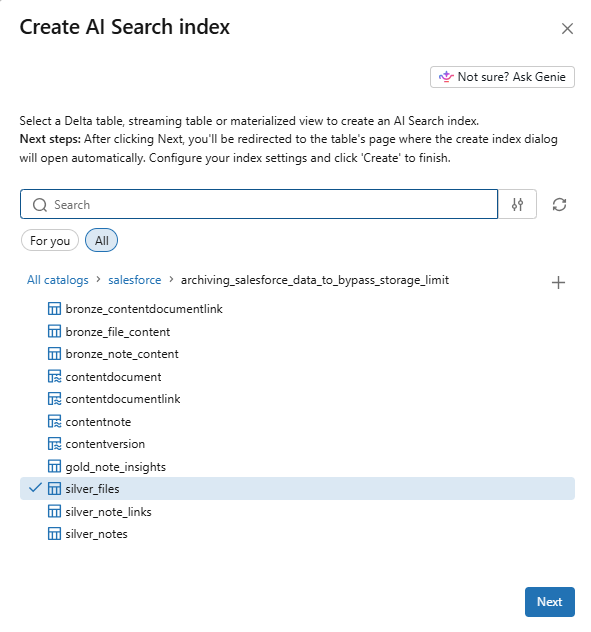Go to All catalogs breadcrumb

[58, 280]
